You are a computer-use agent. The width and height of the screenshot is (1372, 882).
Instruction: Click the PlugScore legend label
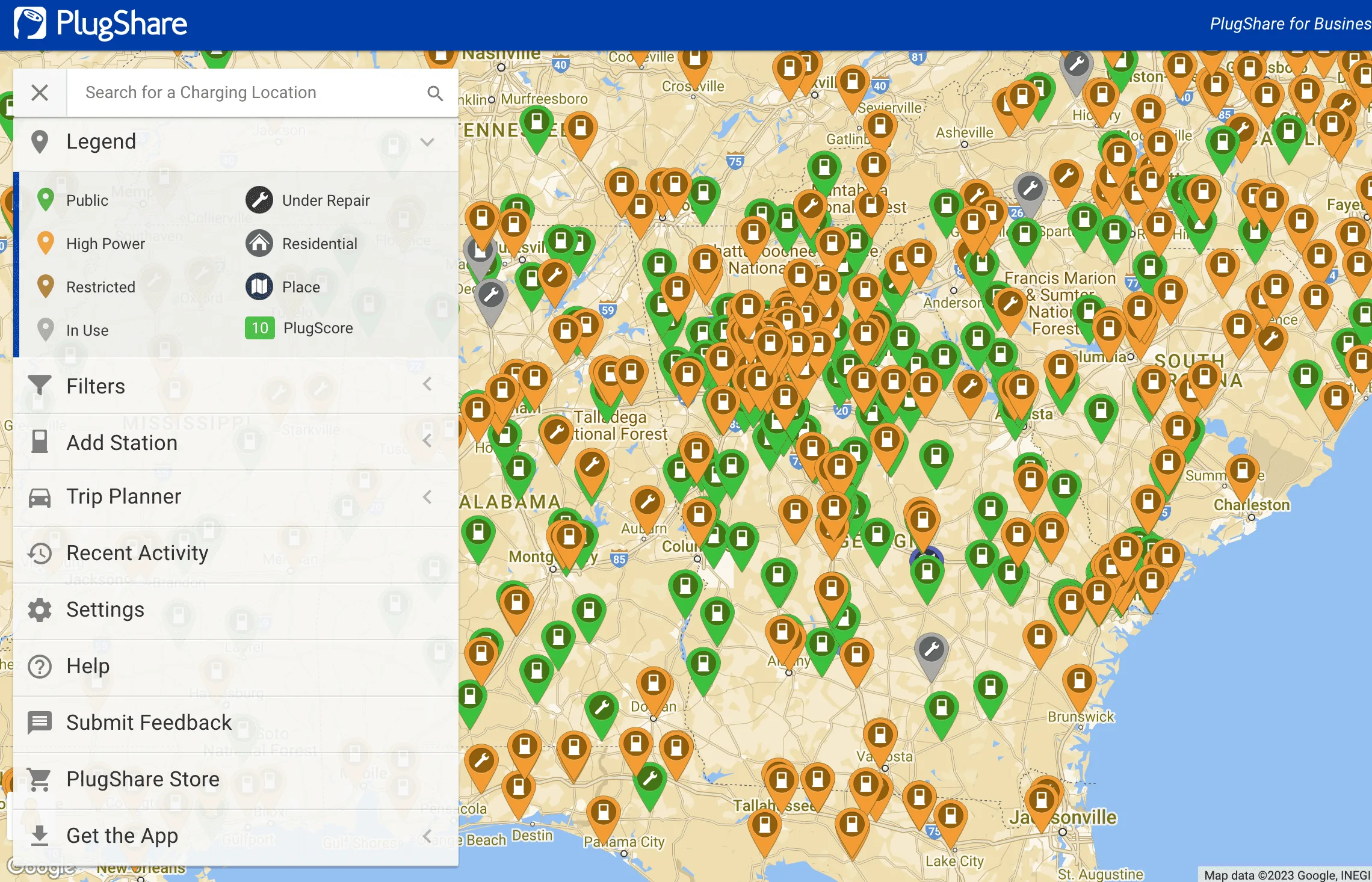(x=318, y=328)
